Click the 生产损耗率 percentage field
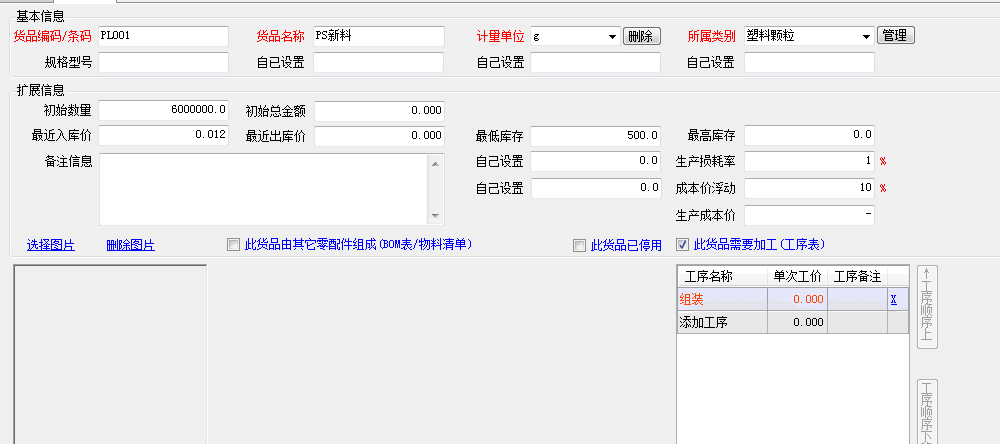Screen dimensions: 1000x444 point(809,161)
